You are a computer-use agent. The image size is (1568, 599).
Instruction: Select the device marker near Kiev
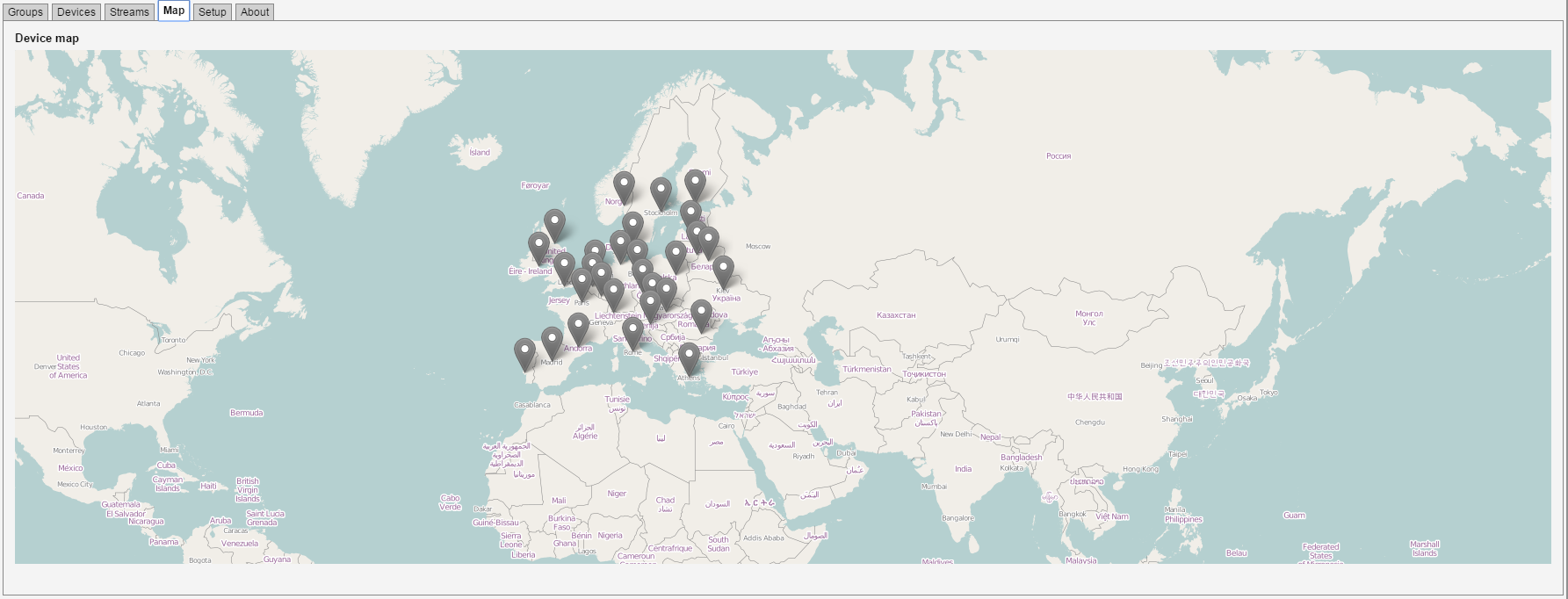[723, 269]
